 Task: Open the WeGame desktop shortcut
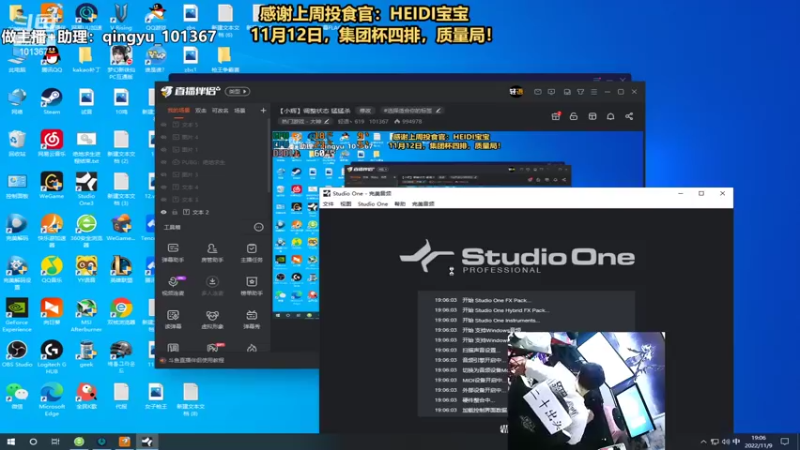click(52, 185)
